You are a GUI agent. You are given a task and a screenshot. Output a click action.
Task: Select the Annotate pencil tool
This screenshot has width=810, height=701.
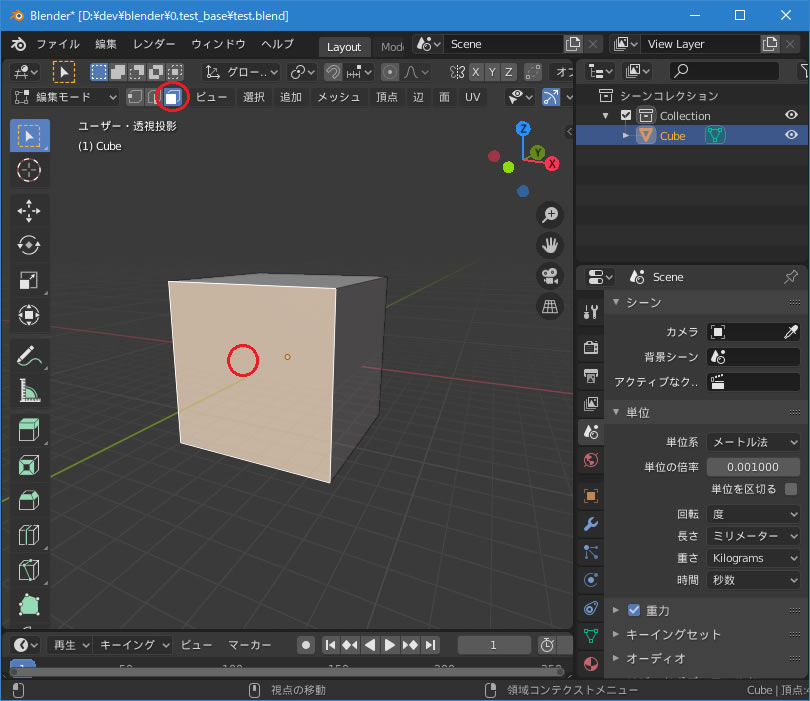(x=29, y=356)
